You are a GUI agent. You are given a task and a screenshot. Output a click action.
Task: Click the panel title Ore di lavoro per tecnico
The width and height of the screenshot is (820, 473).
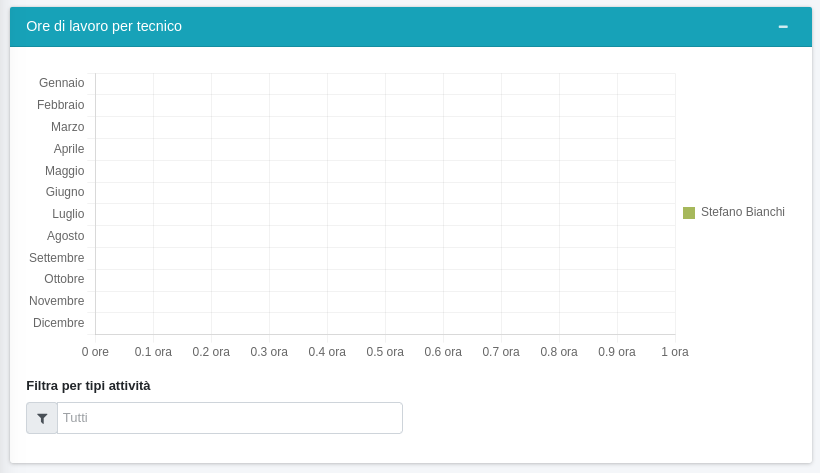104,26
